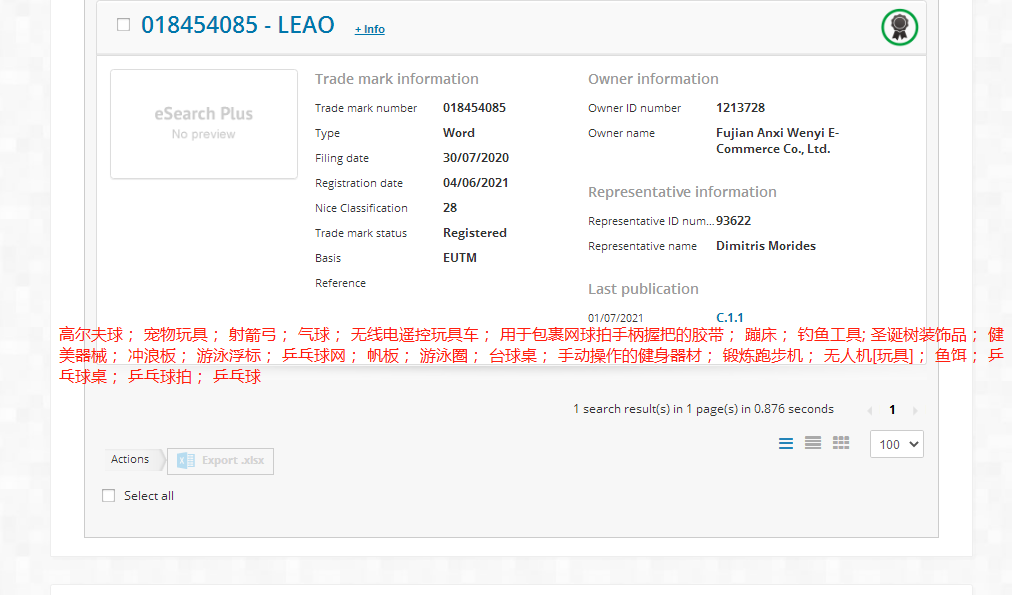This screenshot has width=1012, height=595.
Task: Click the Owner ID number 1213728
Action: [740, 108]
